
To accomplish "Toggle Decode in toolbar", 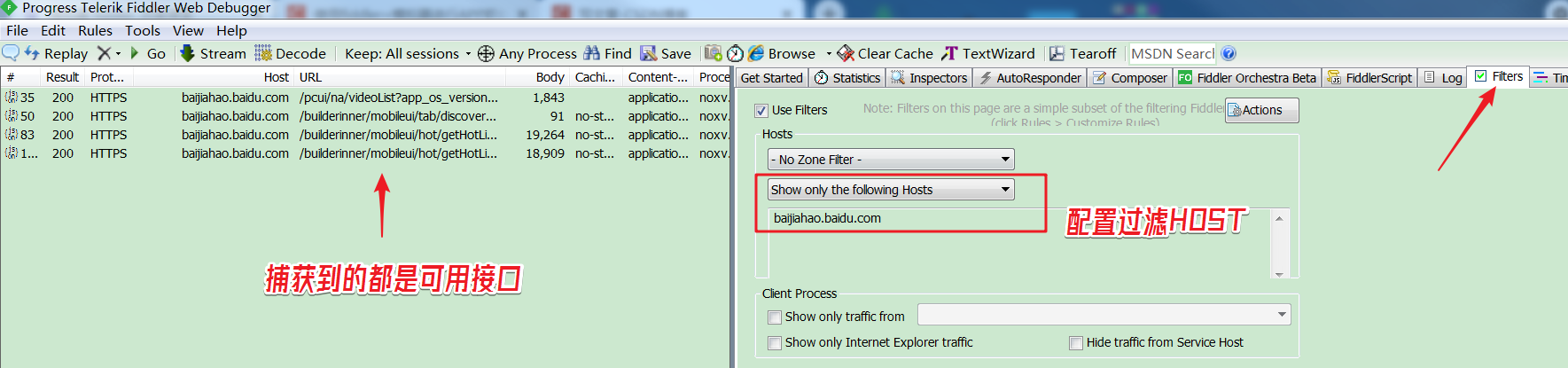I will (291, 53).
